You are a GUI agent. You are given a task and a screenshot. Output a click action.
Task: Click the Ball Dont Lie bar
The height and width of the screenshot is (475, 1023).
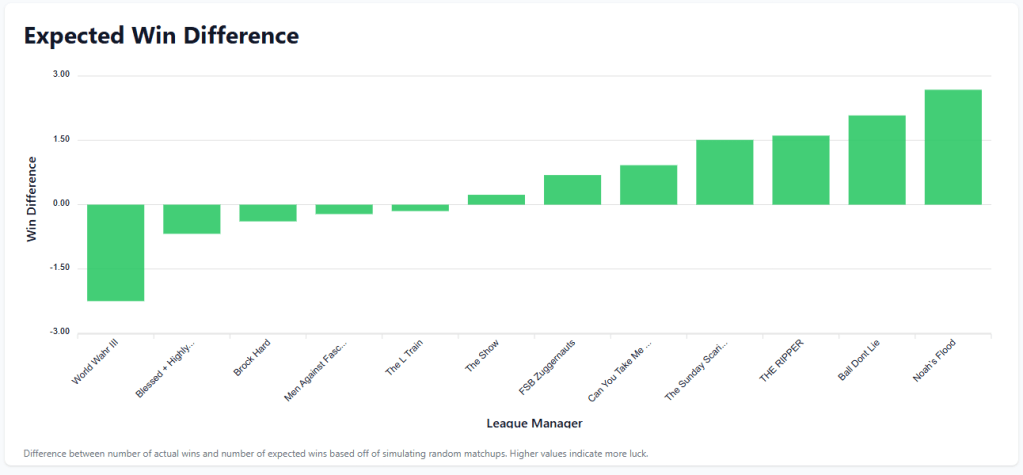(x=877, y=160)
